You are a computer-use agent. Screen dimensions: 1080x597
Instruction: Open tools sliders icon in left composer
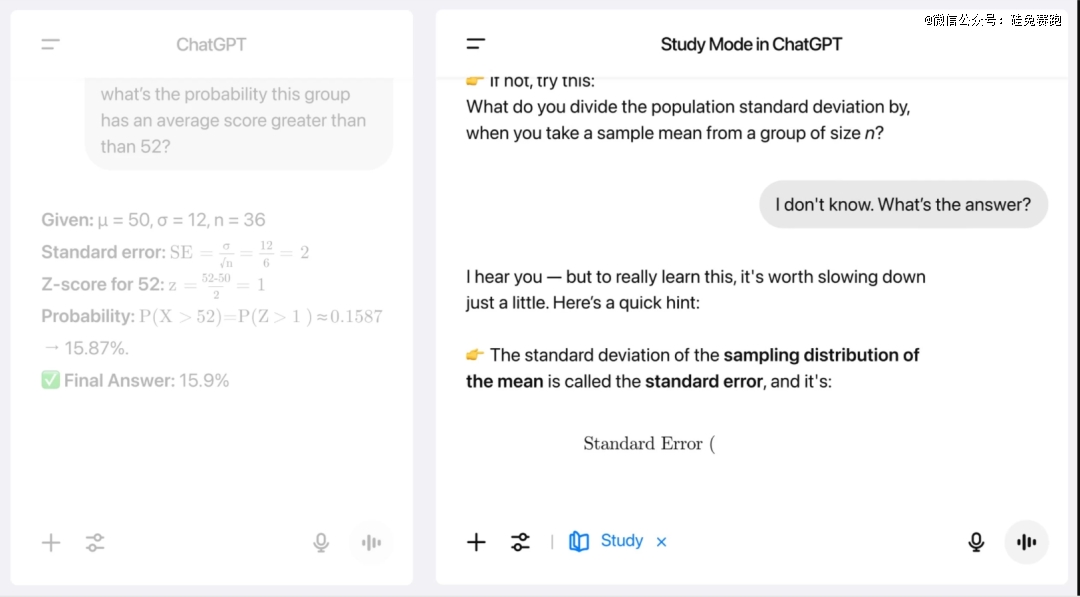(x=95, y=543)
